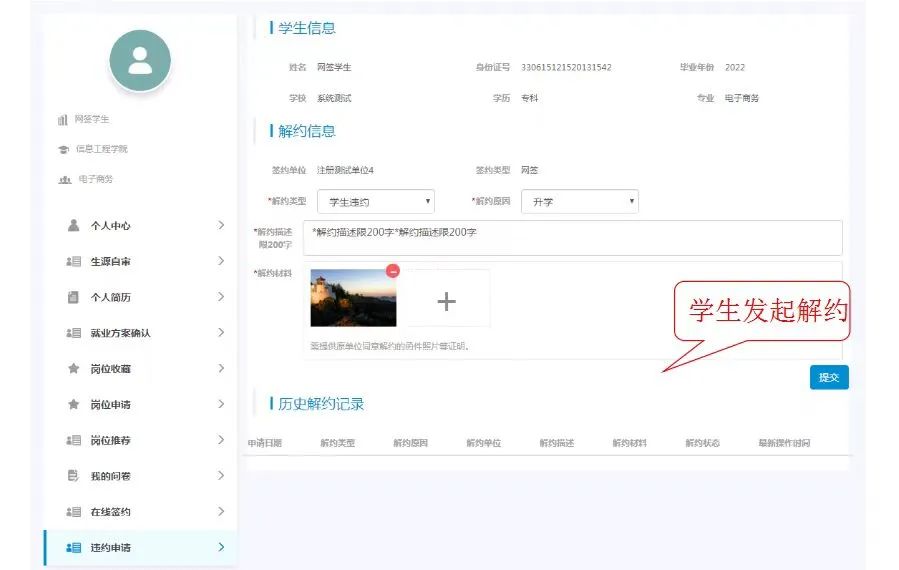Submit the form with 提交 button

828,377
